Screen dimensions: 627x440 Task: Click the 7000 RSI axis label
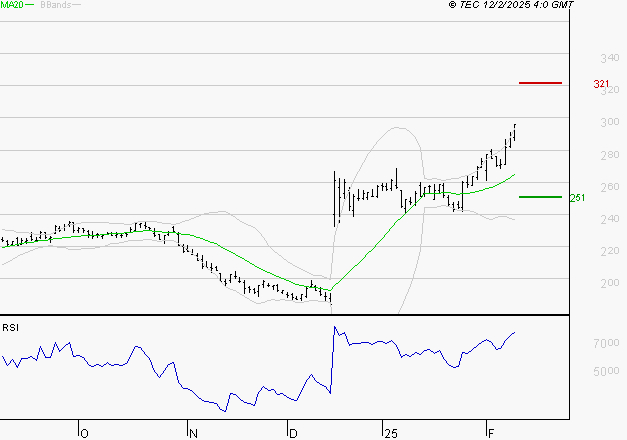pos(606,343)
